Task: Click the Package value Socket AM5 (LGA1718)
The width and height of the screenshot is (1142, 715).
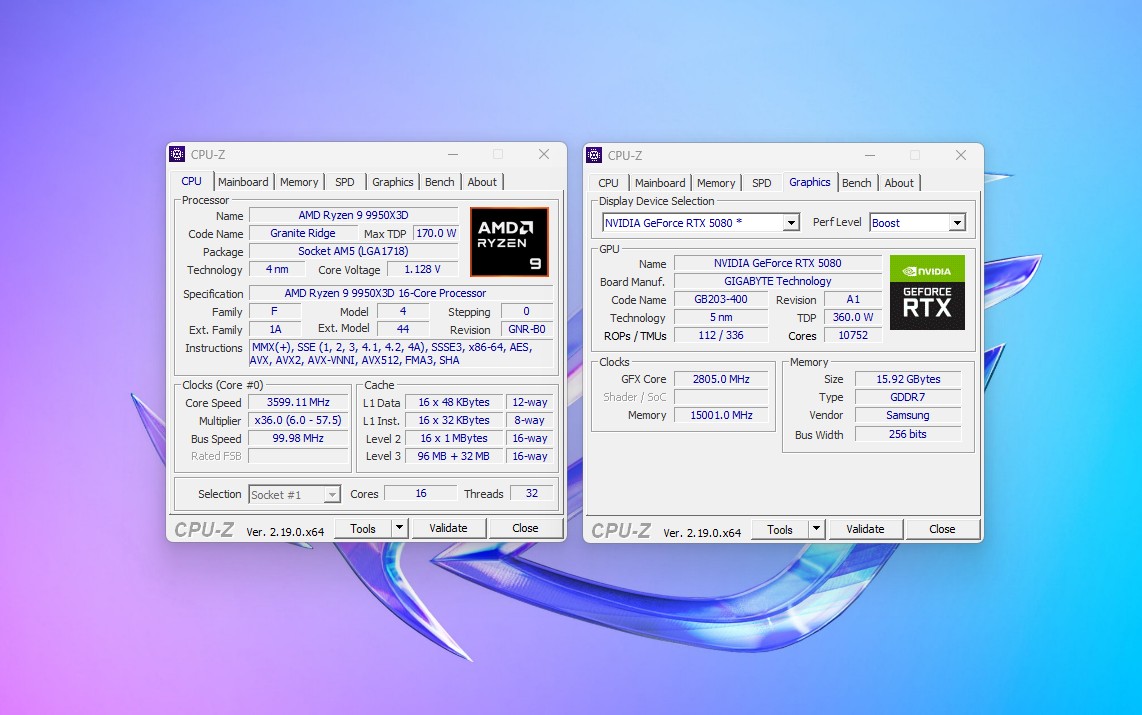Action: coord(353,251)
